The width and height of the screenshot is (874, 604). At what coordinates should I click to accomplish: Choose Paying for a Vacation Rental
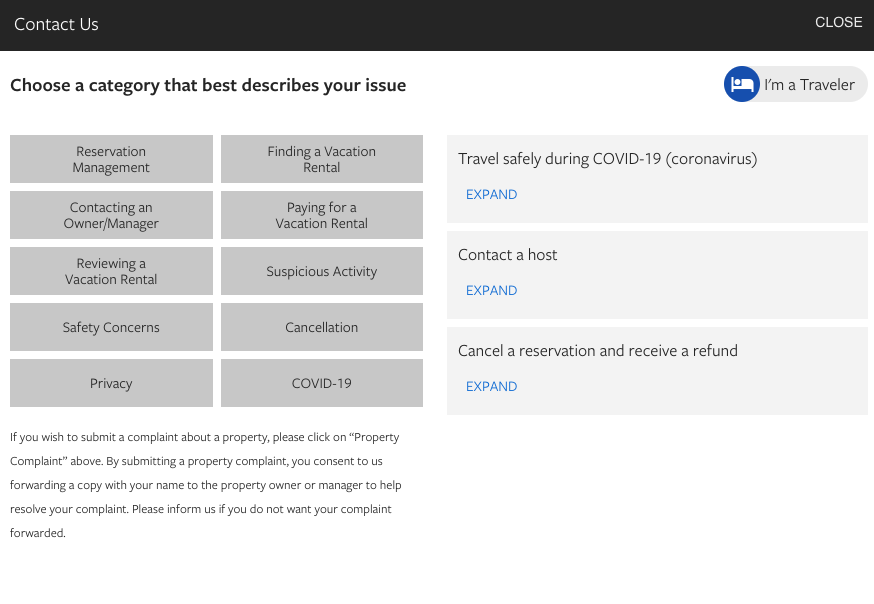pos(322,215)
